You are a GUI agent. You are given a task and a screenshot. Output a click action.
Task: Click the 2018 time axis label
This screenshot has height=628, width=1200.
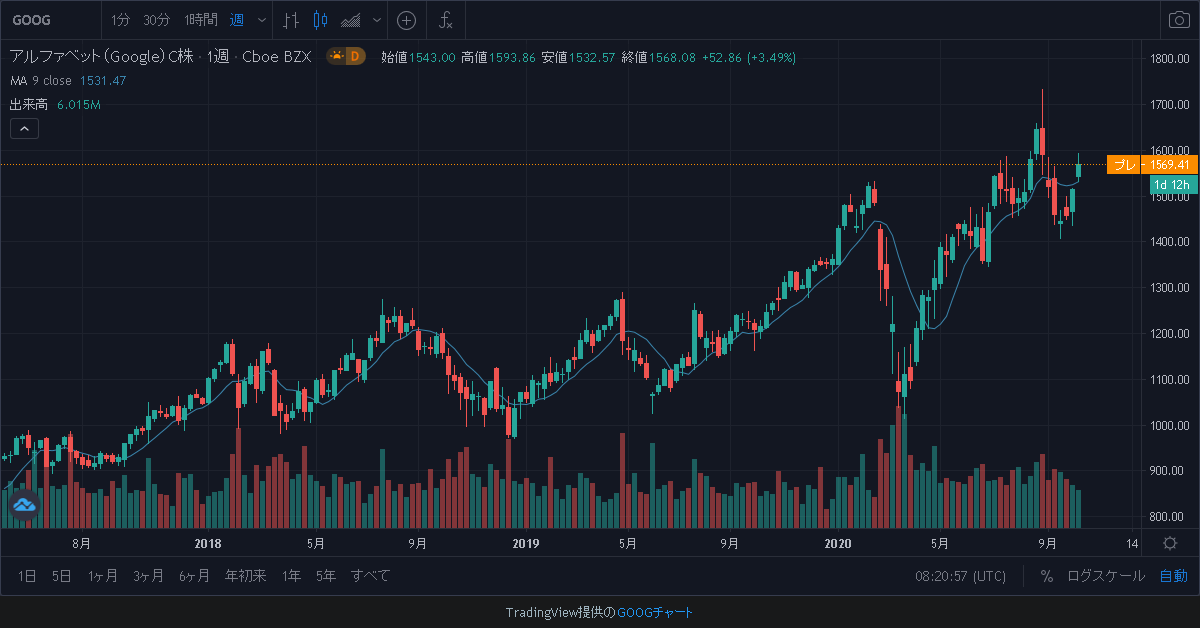(x=208, y=544)
